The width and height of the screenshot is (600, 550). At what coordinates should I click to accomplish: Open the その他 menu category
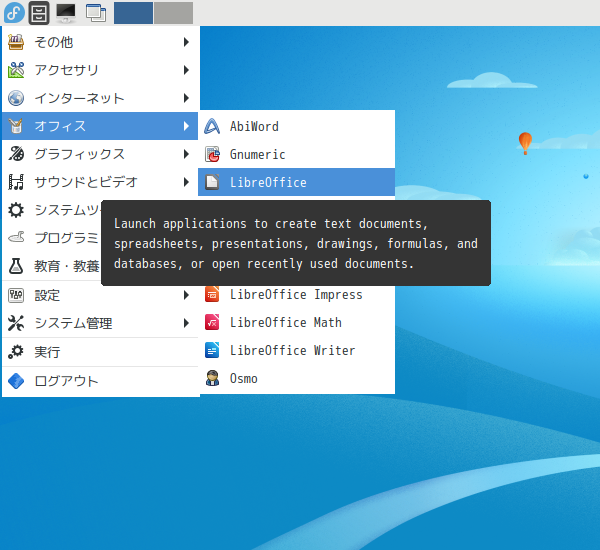100,42
